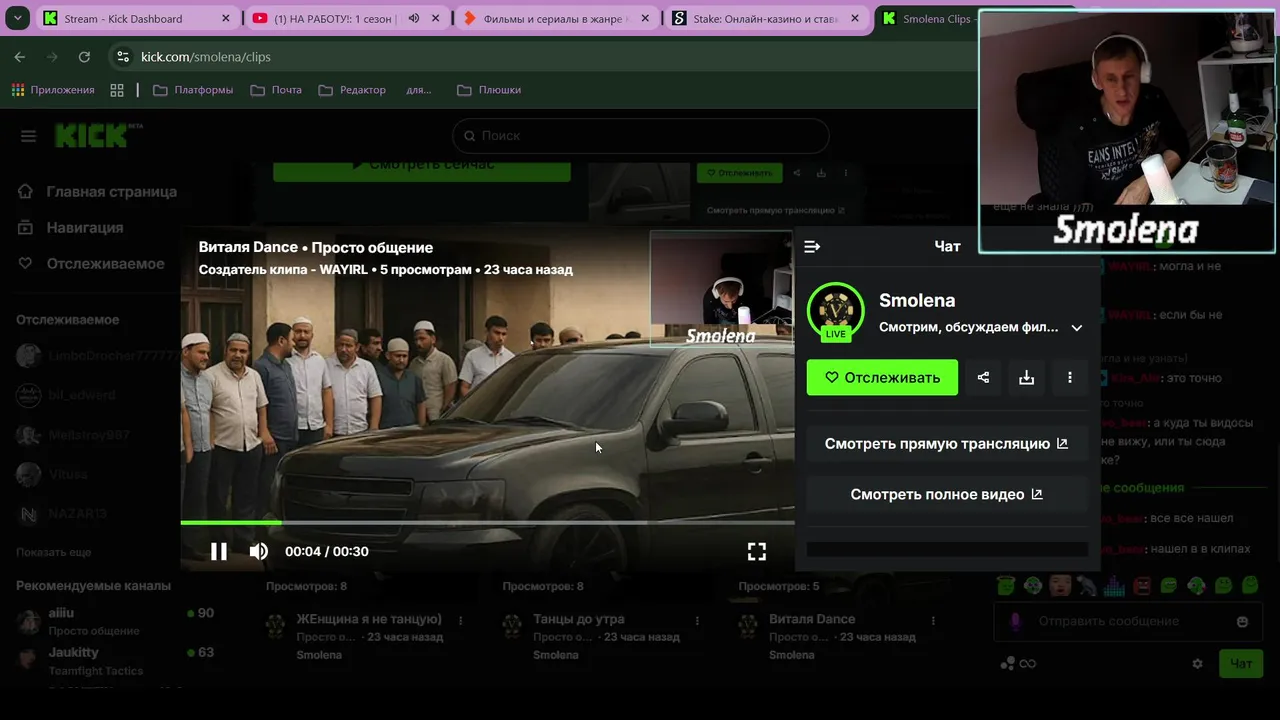The image size is (1280, 720).
Task: Click the clip progress bar
Action: pyautogui.click(x=487, y=522)
